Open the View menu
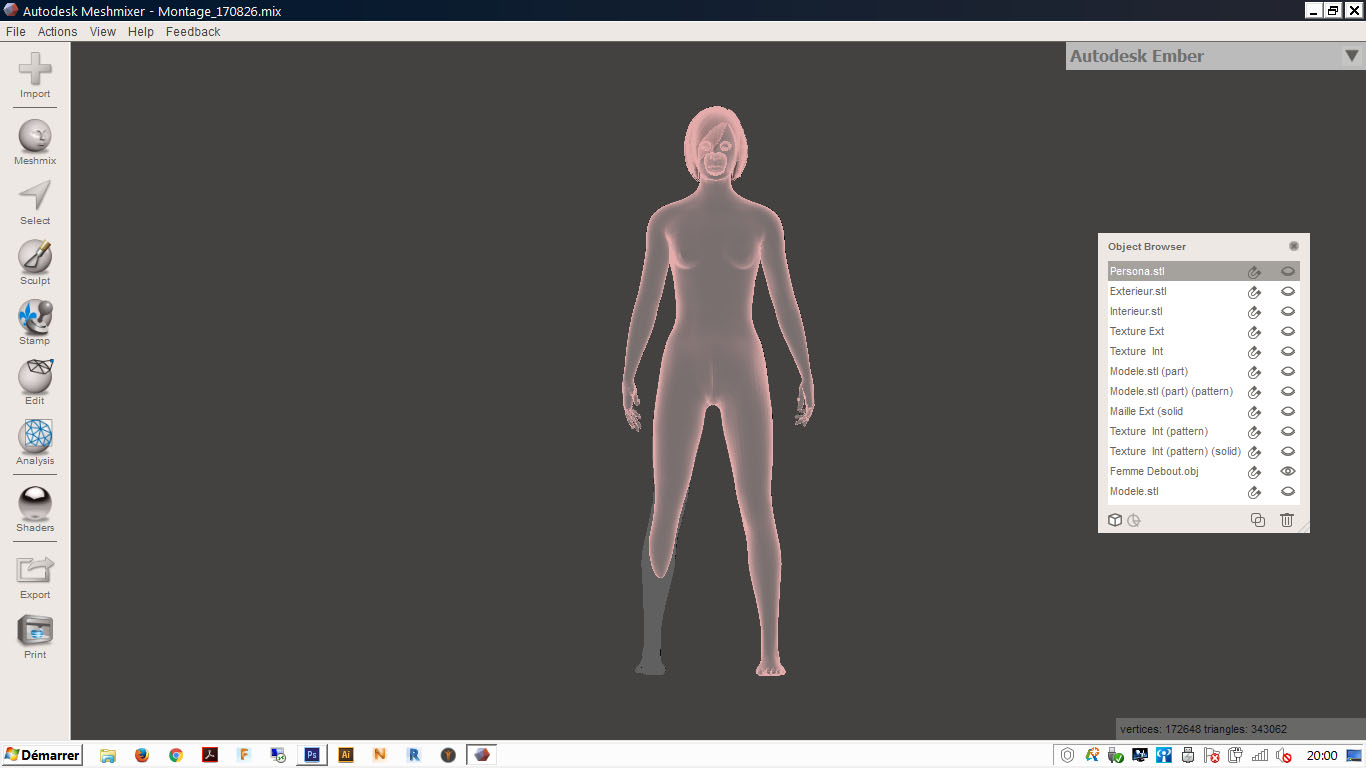 (x=103, y=32)
